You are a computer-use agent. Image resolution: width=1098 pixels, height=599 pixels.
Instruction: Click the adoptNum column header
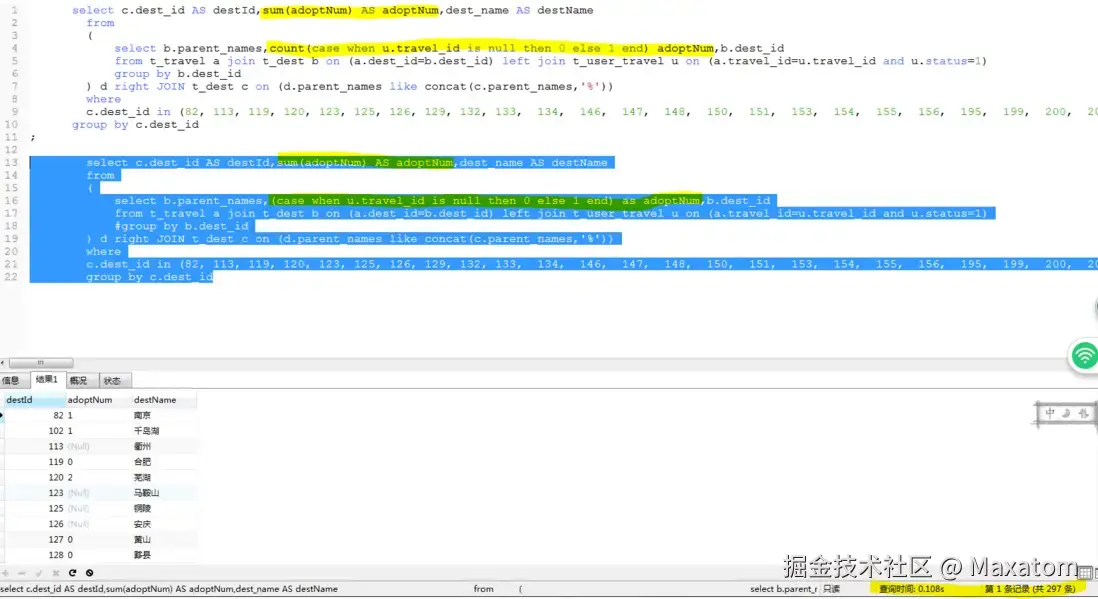click(x=90, y=399)
